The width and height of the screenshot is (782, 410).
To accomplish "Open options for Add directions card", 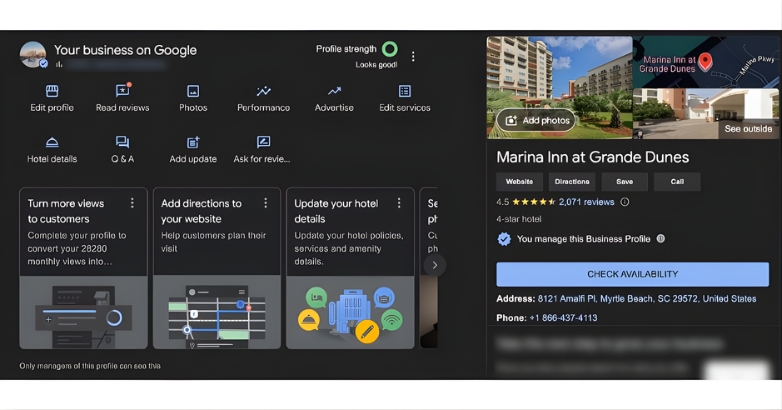I will point(265,203).
